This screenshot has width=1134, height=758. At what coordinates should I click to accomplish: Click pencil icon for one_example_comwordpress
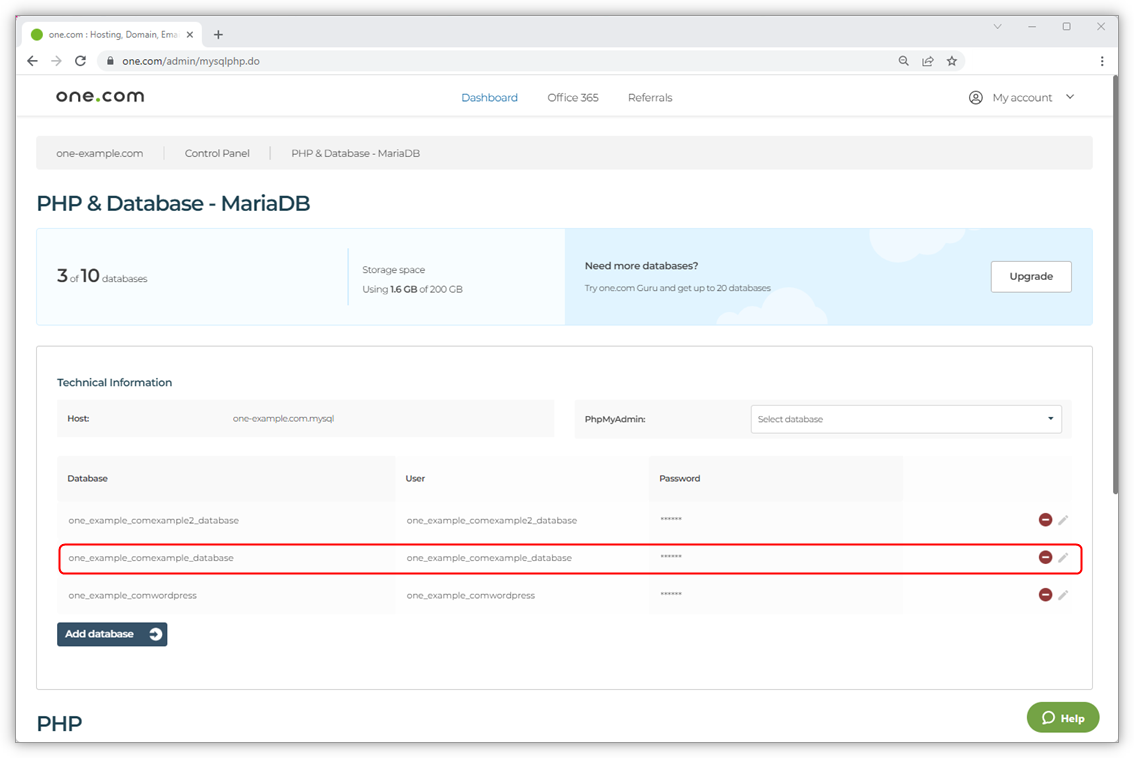coord(1063,595)
